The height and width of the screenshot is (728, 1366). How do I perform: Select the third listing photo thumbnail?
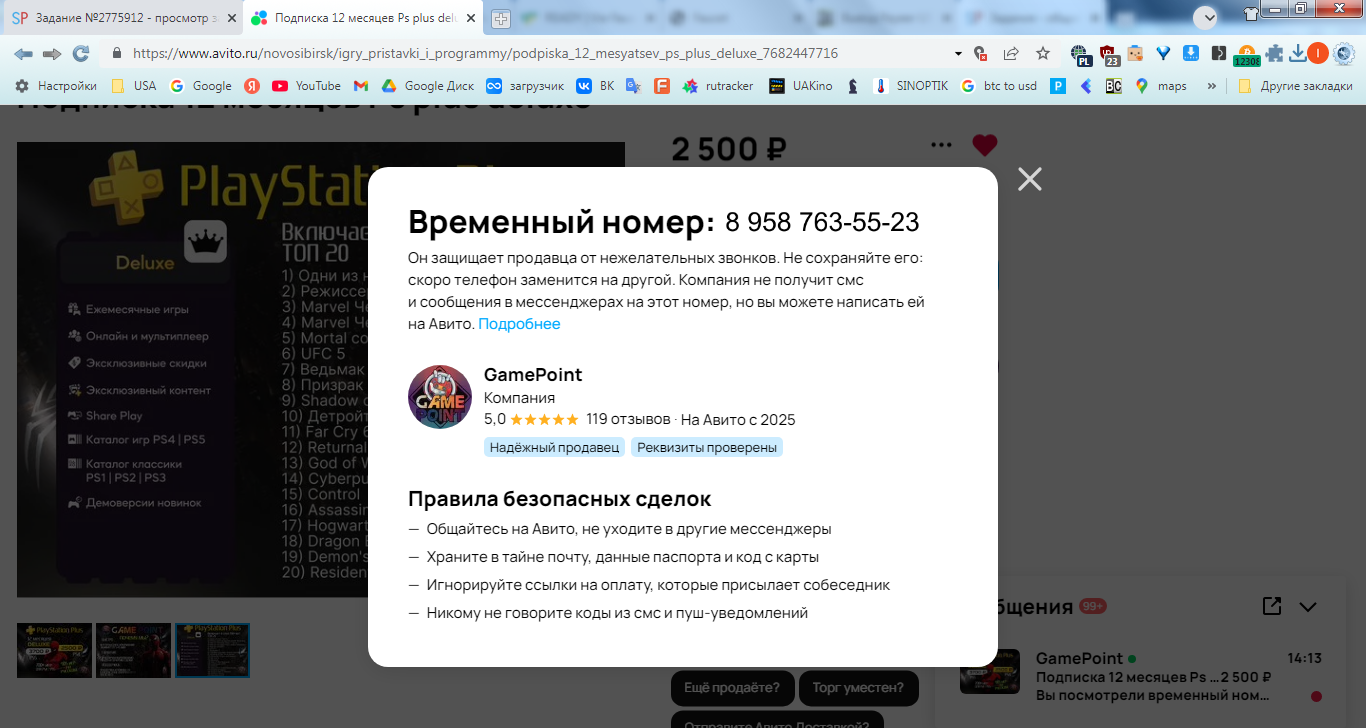coord(212,650)
